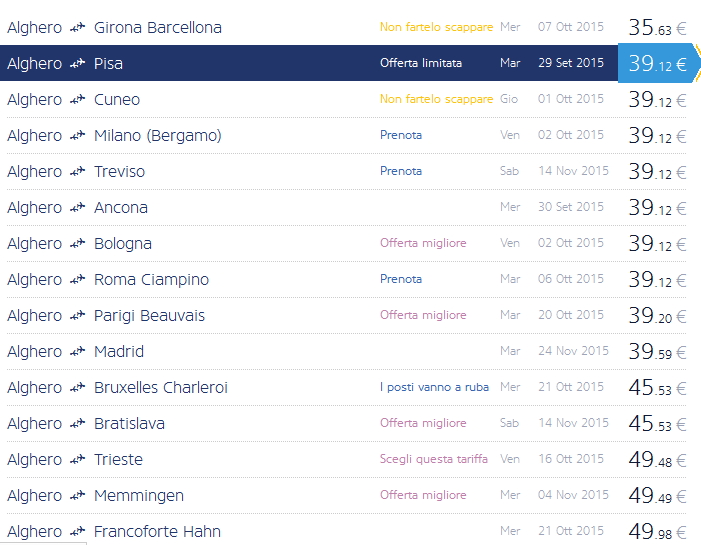Click the airplane icon in the Pisa row
The width and height of the screenshot is (701, 545).
pyautogui.click(x=78, y=64)
